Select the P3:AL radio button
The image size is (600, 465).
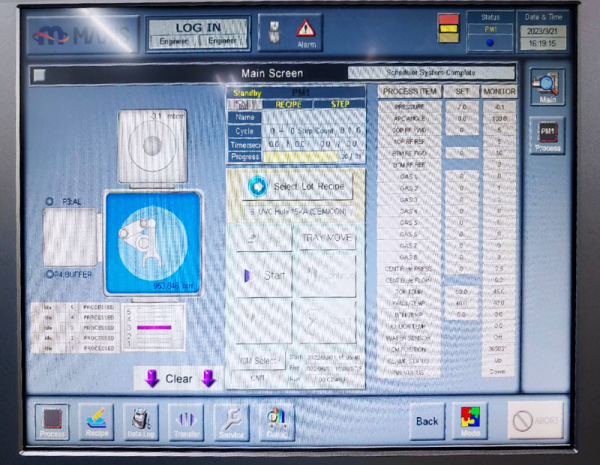coord(49,202)
